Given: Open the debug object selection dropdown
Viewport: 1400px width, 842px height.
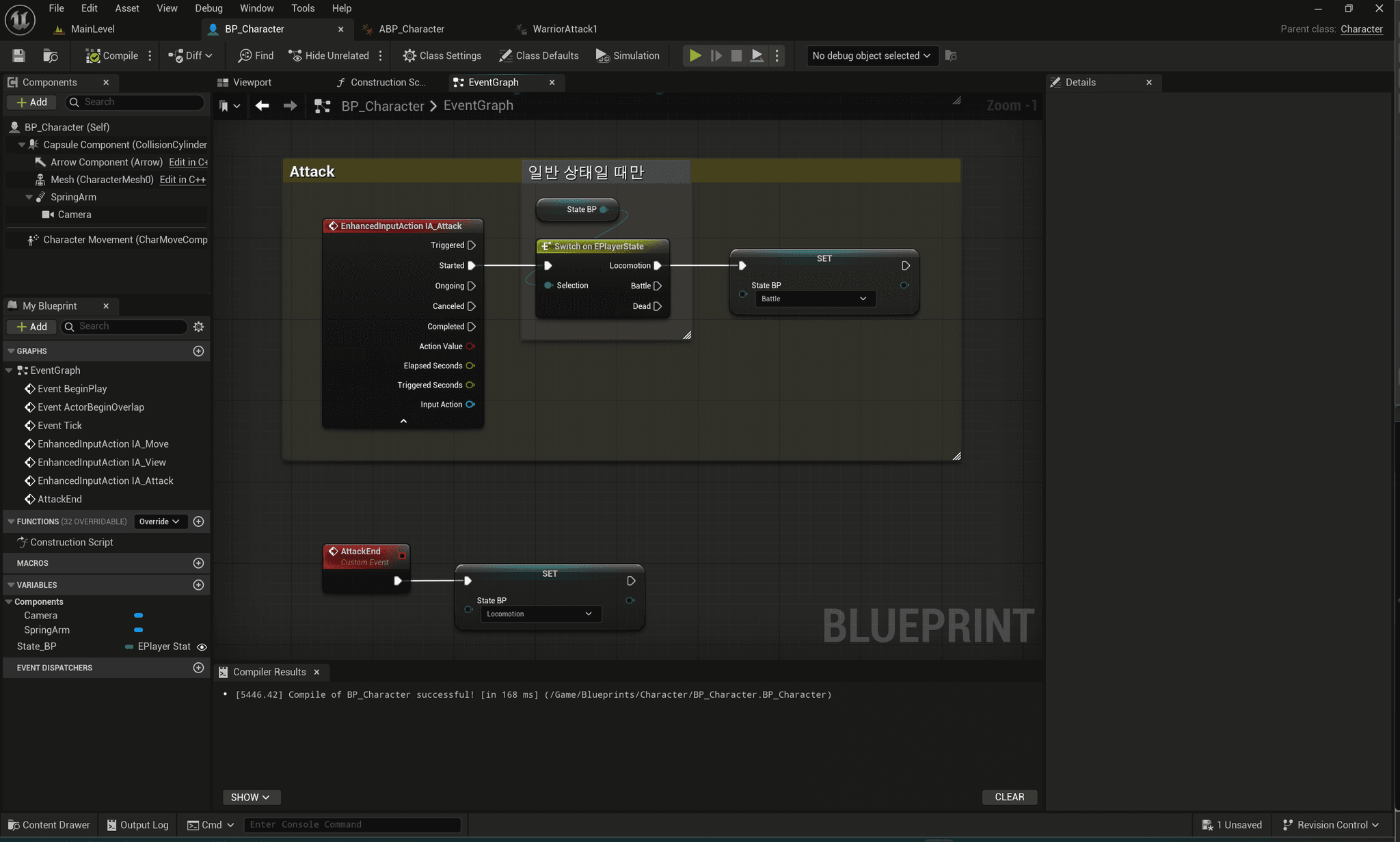Looking at the screenshot, I should click(870, 55).
